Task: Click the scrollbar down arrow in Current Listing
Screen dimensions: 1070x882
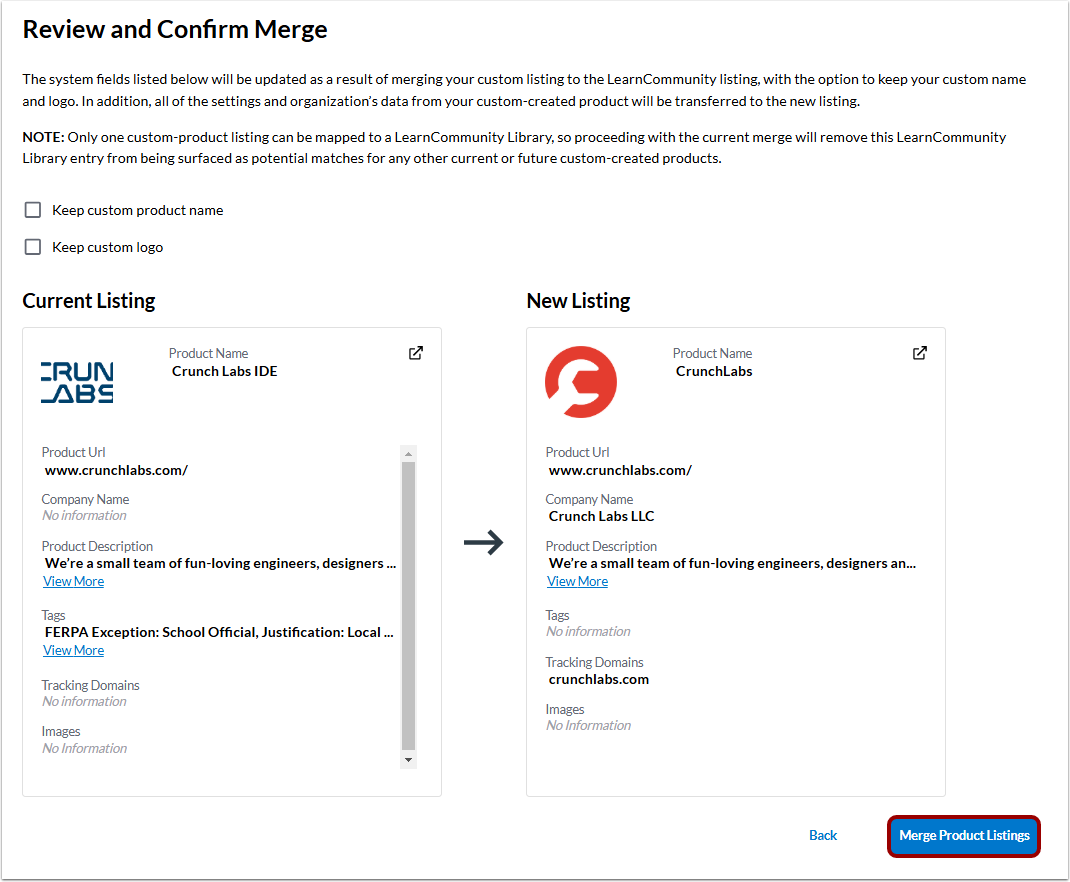Action: [408, 761]
